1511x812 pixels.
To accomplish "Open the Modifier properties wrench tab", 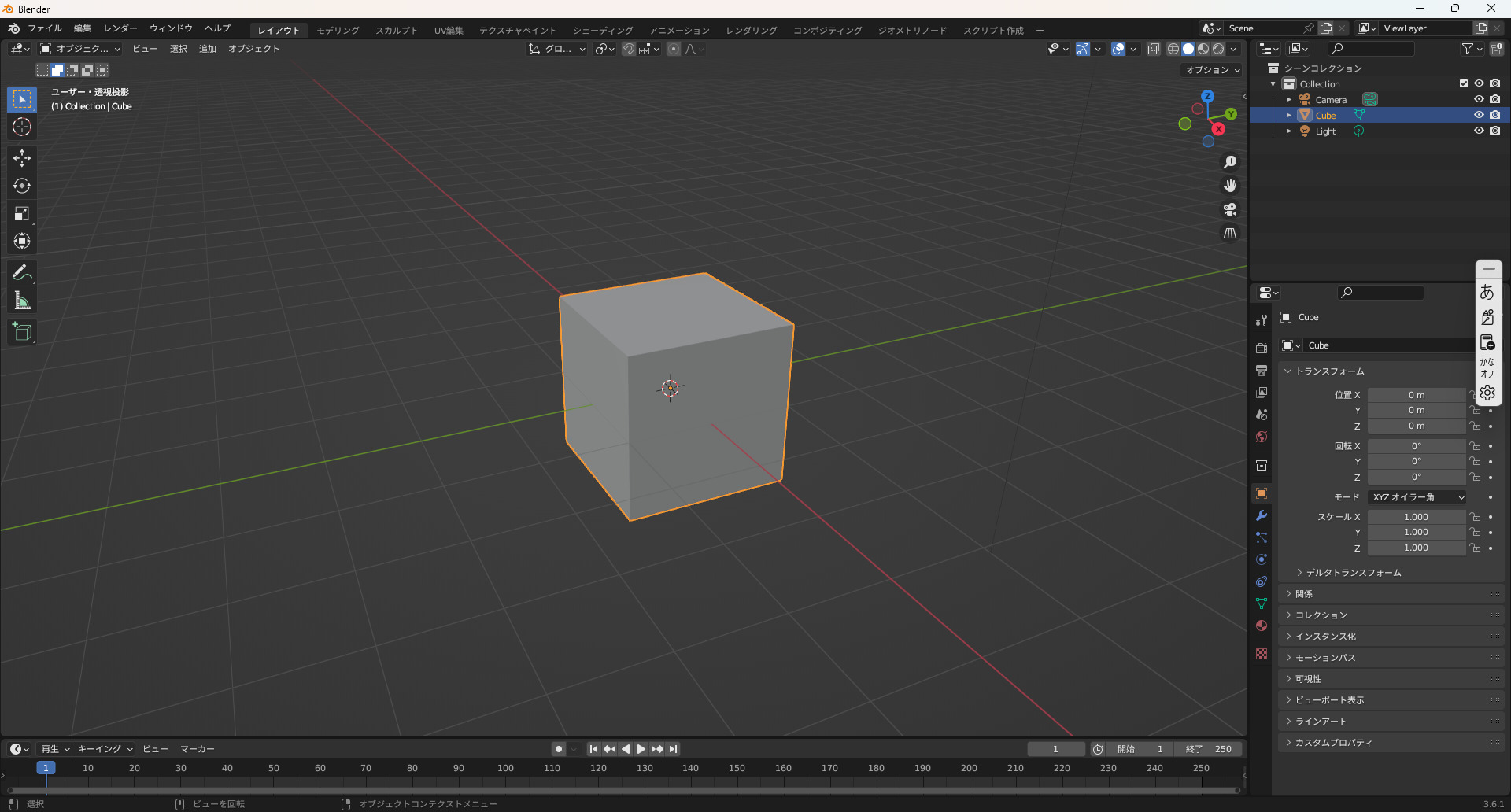I will pos(1262,515).
